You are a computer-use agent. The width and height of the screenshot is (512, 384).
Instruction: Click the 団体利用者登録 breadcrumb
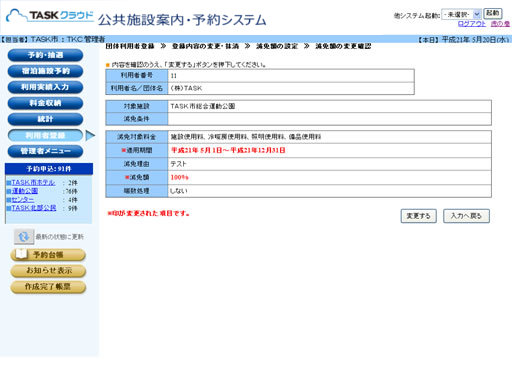tap(130, 46)
